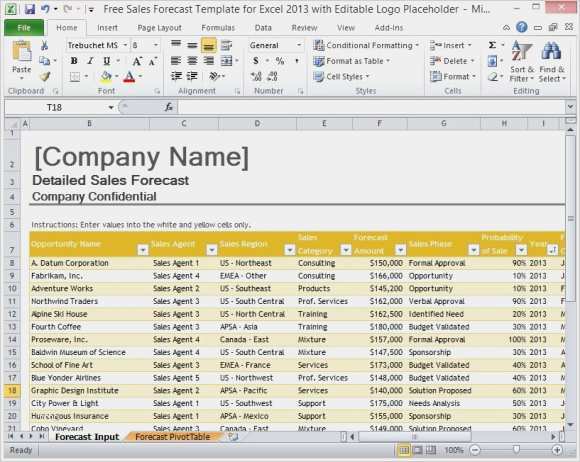Open the Sales Agent filter dropdown

point(212,250)
